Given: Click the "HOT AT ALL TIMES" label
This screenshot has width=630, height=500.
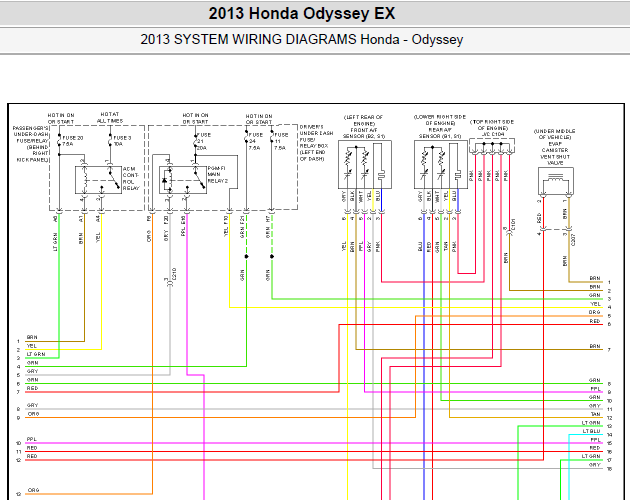Looking at the screenshot, I should coord(110,117).
